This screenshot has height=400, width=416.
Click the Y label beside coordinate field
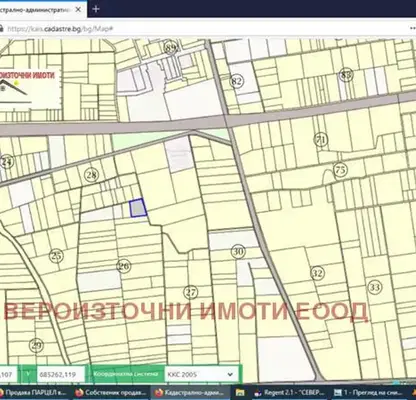(x=28, y=375)
